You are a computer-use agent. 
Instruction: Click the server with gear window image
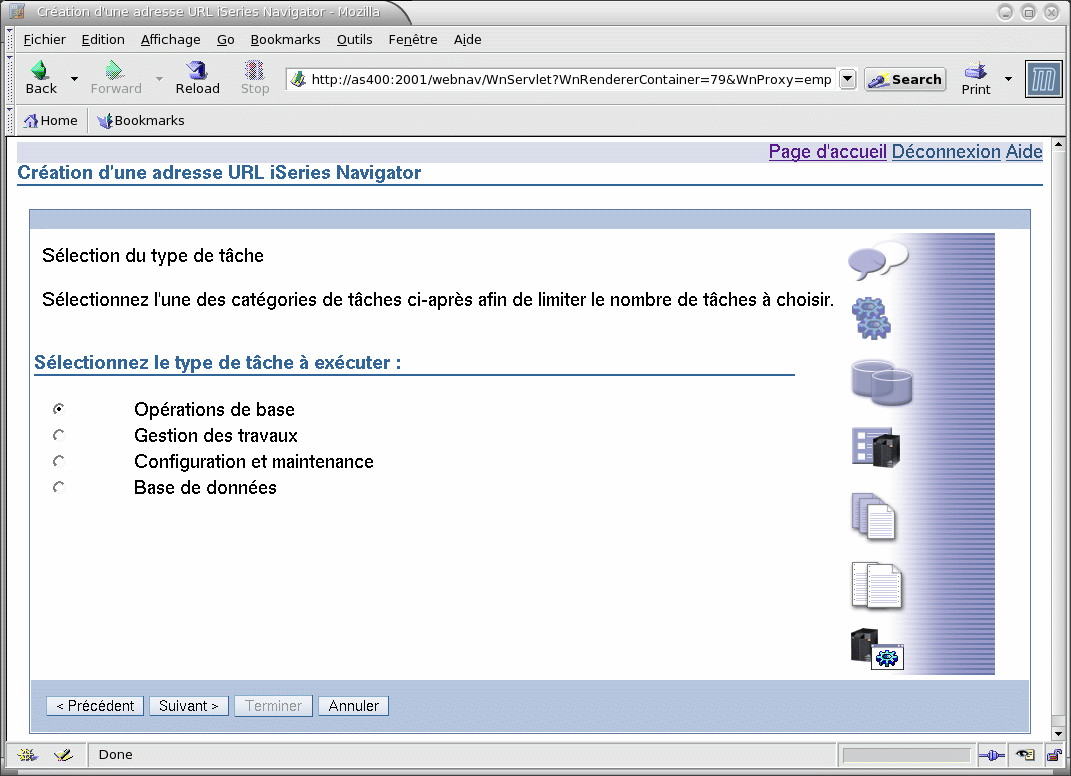tap(877, 649)
